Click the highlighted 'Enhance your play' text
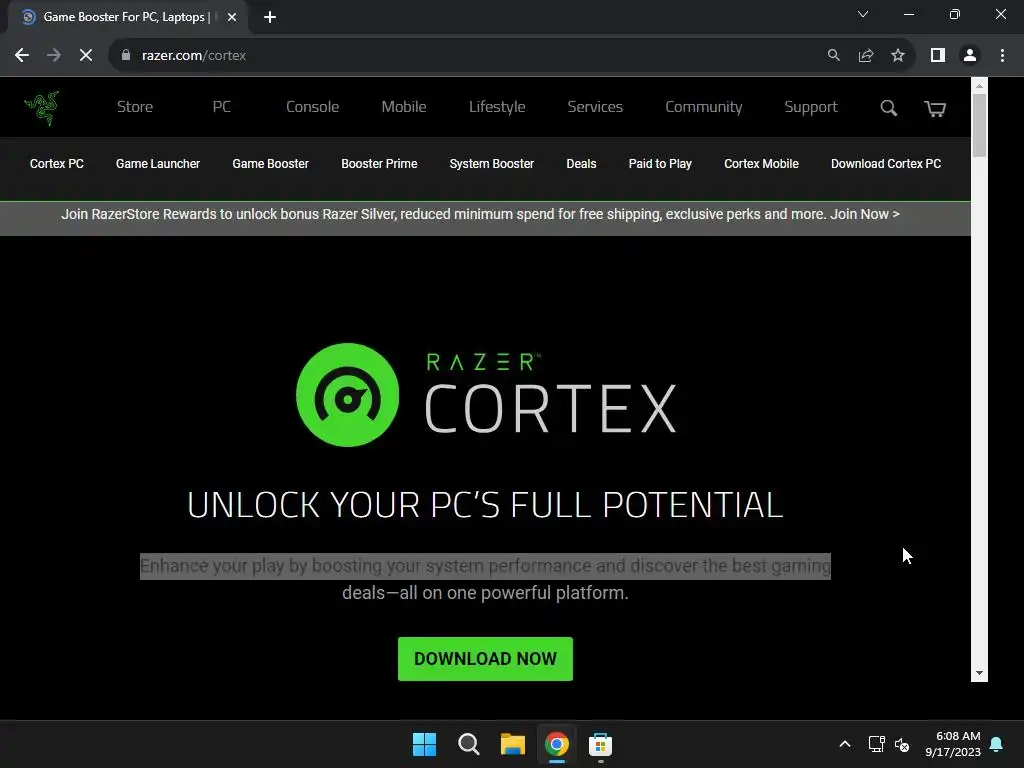 coord(485,566)
